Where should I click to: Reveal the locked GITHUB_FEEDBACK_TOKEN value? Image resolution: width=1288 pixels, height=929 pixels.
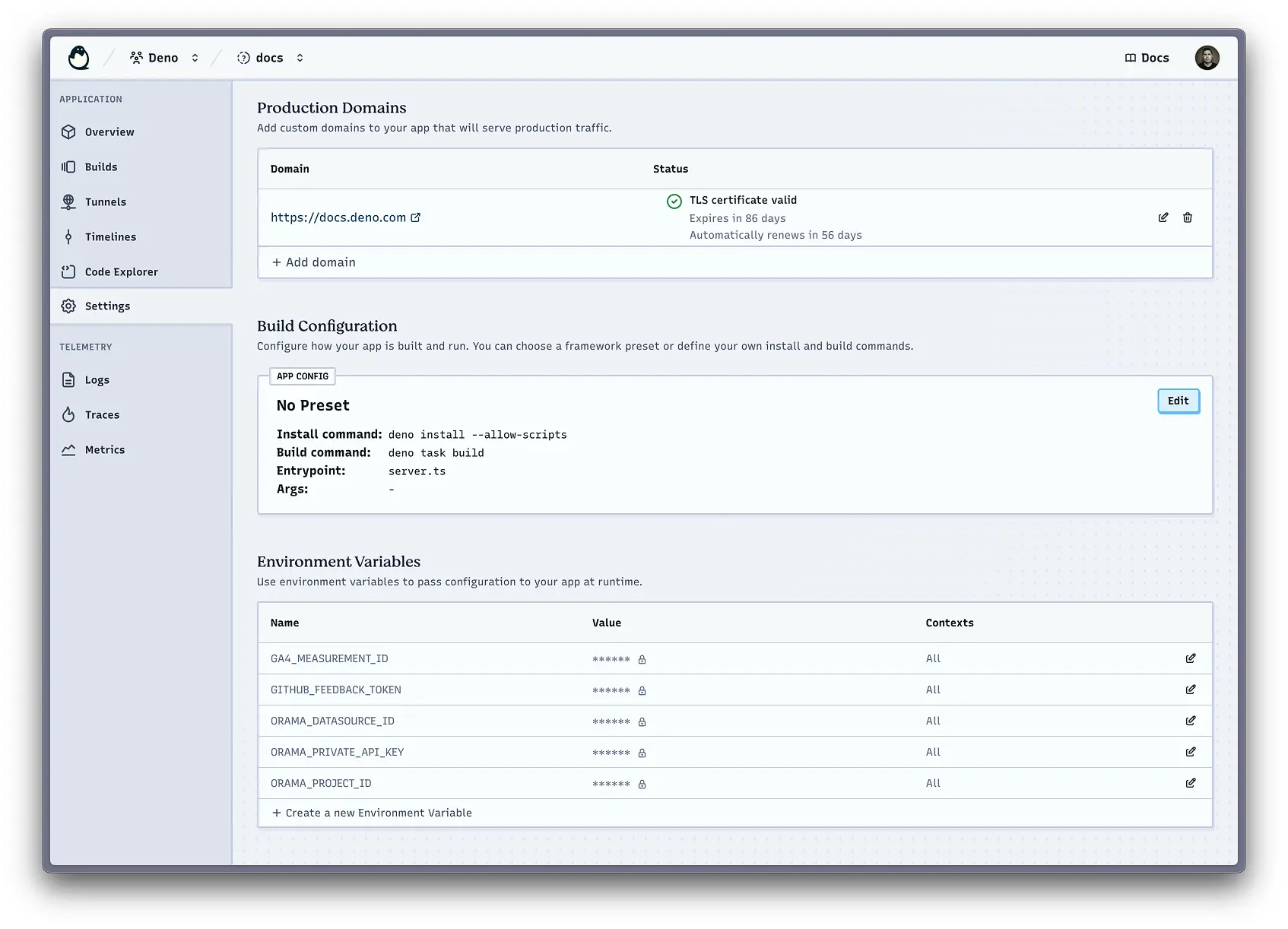642,690
